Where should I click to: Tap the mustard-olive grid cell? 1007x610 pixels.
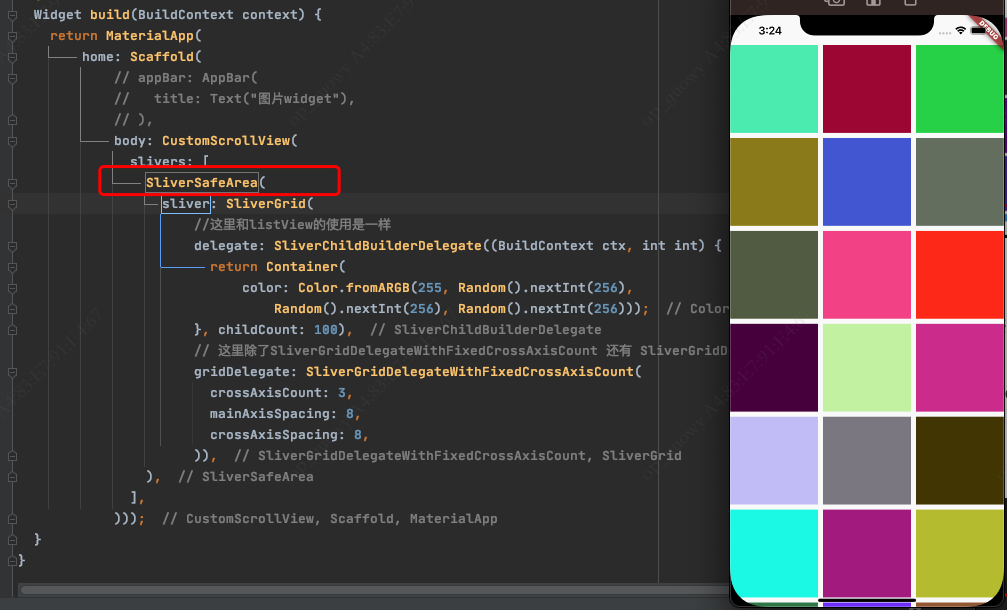774,182
